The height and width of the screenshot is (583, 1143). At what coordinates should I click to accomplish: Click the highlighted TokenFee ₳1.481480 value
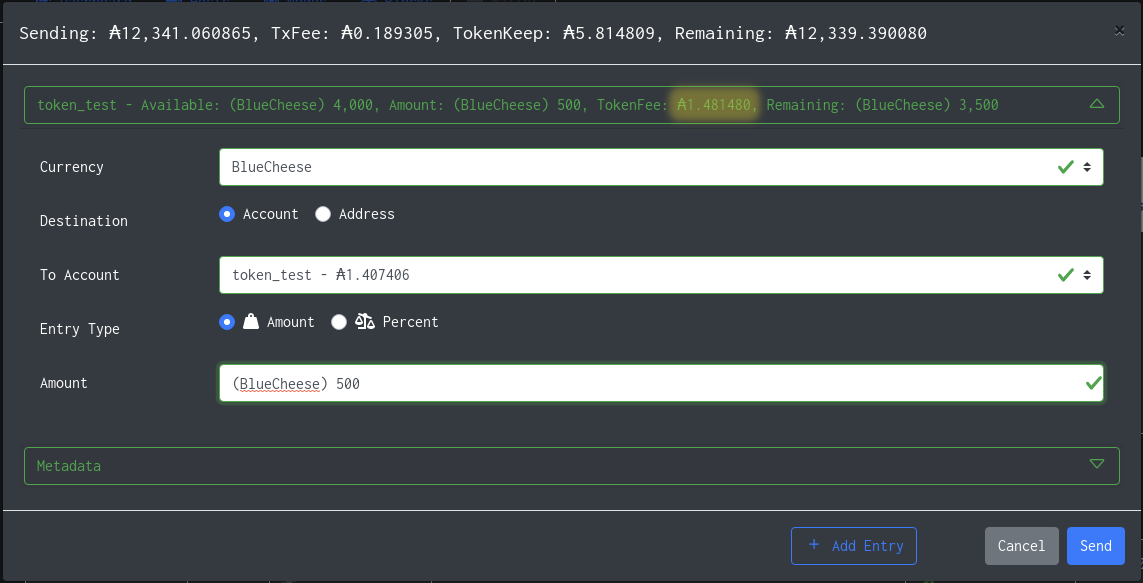click(x=714, y=105)
